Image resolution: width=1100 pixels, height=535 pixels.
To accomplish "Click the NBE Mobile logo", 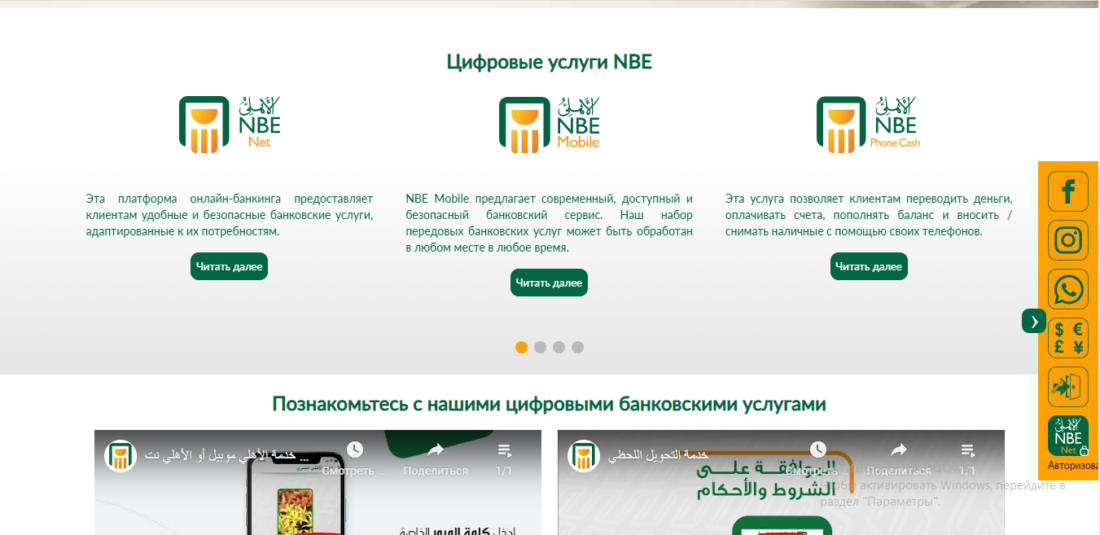I will pyautogui.click(x=549, y=124).
